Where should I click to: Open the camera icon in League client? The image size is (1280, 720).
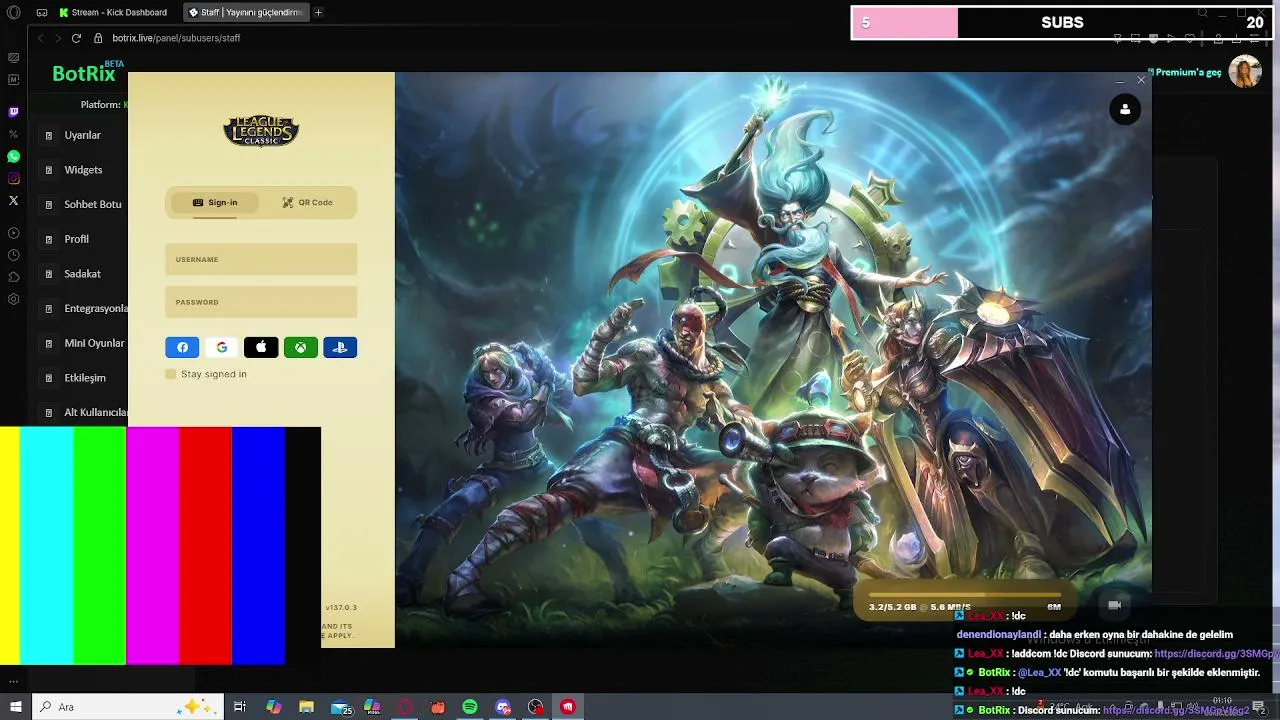(x=1115, y=605)
